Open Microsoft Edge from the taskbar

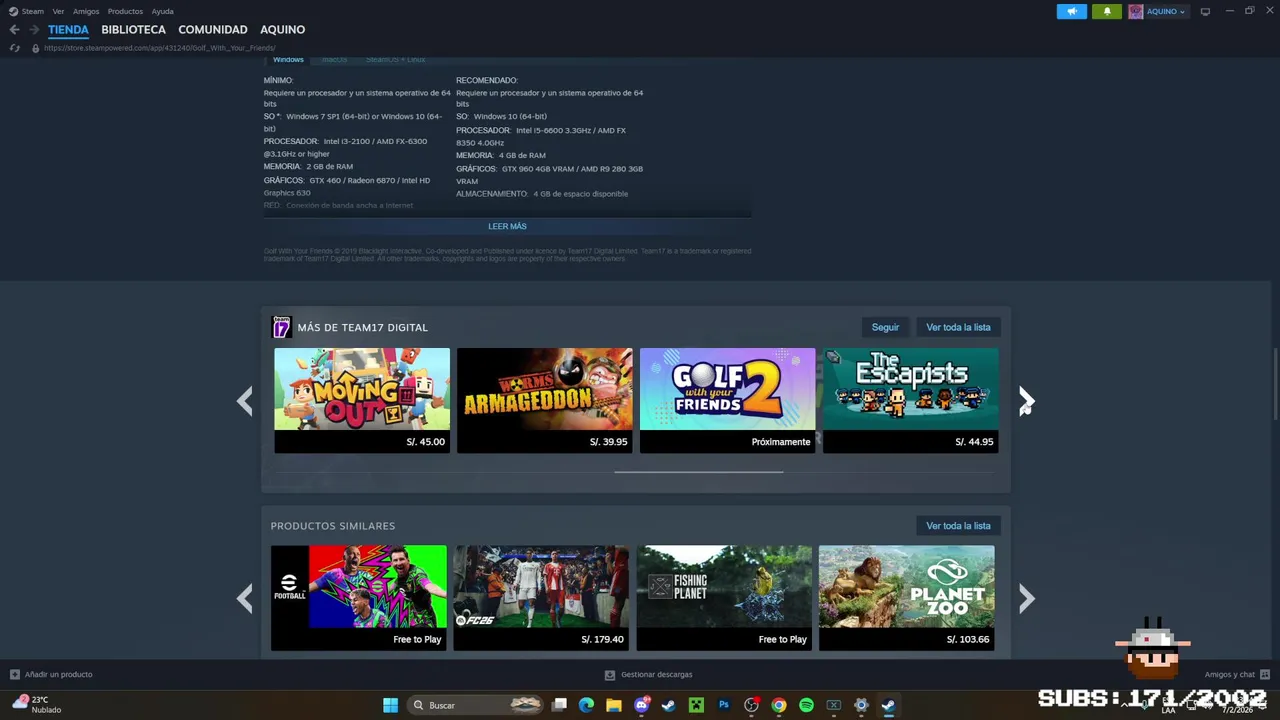click(587, 705)
